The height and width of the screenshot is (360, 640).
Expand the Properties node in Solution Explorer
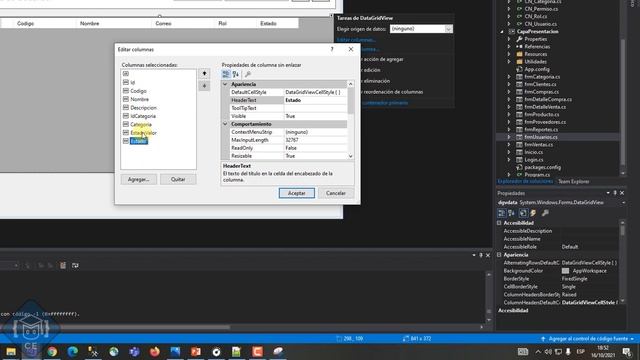click(509, 39)
